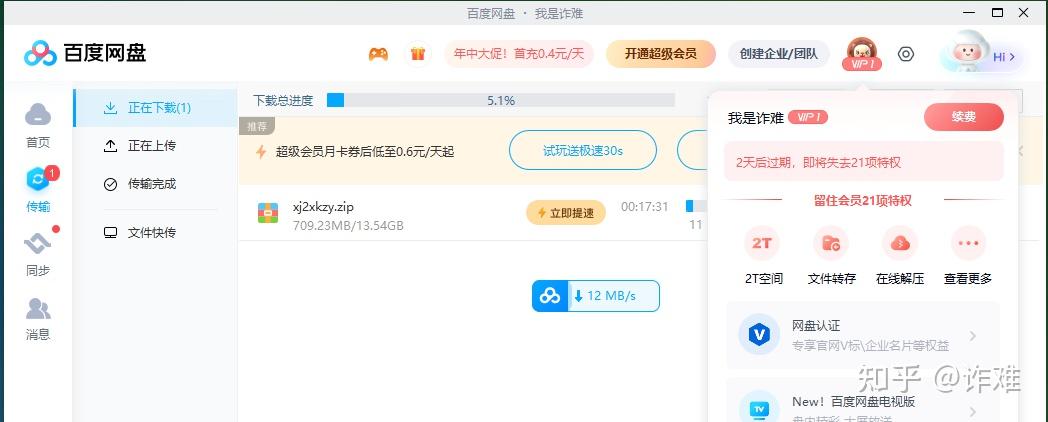Go to 首页 in sidebar
Screen dimensions: 1048x422
point(38,125)
